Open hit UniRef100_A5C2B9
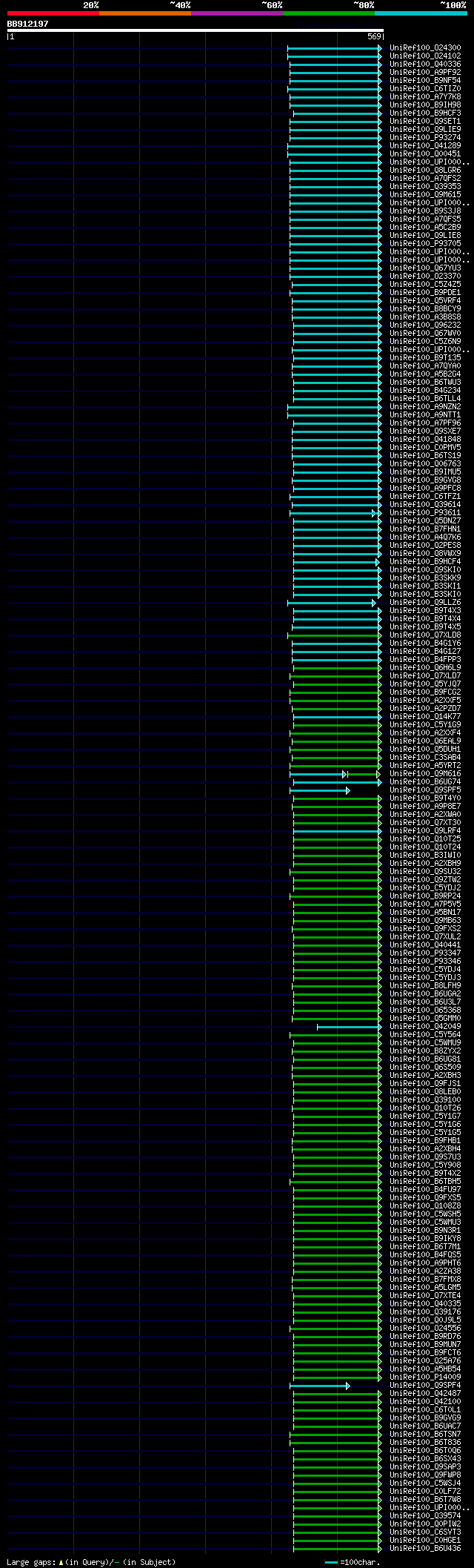Image resolution: width=474 pixels, height=1568 pixels. pos(425,228)
